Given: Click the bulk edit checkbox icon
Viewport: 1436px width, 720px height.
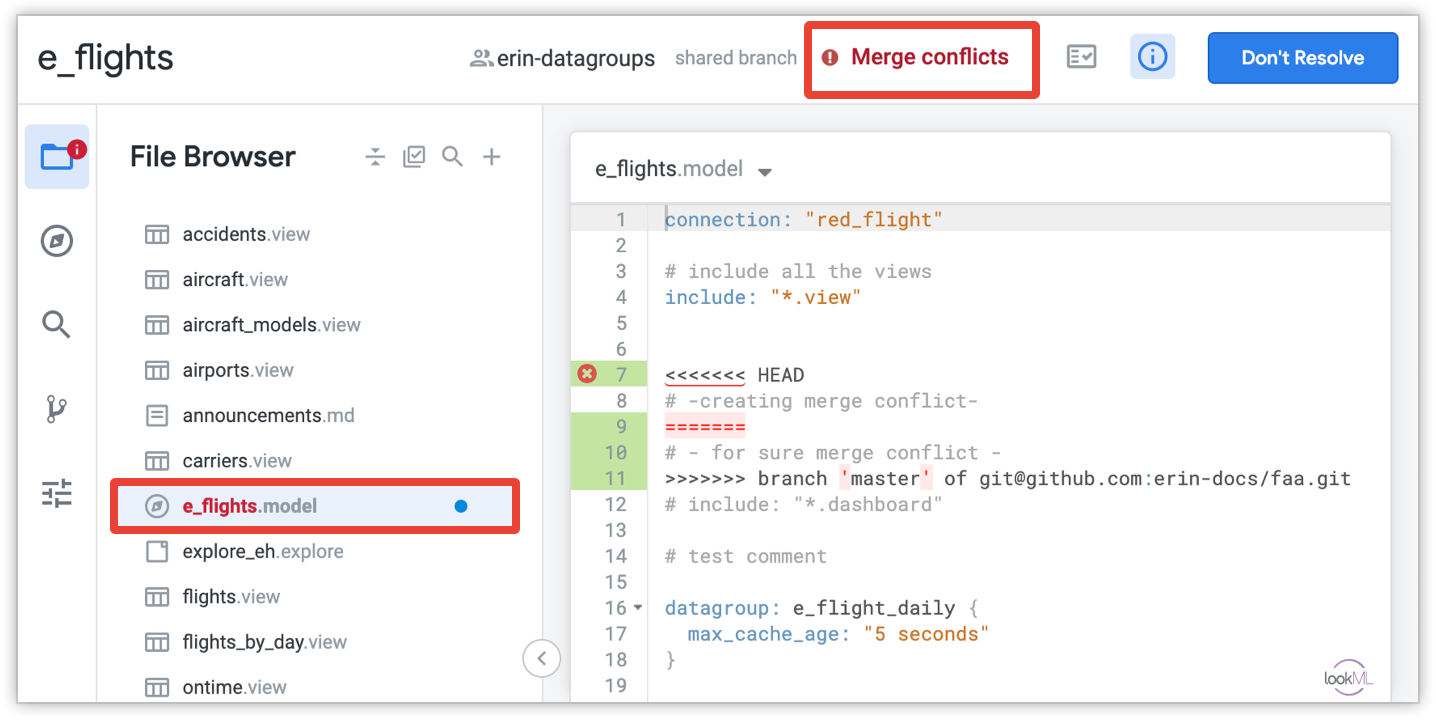Looking at the screenshot, I should pos(414,157).
